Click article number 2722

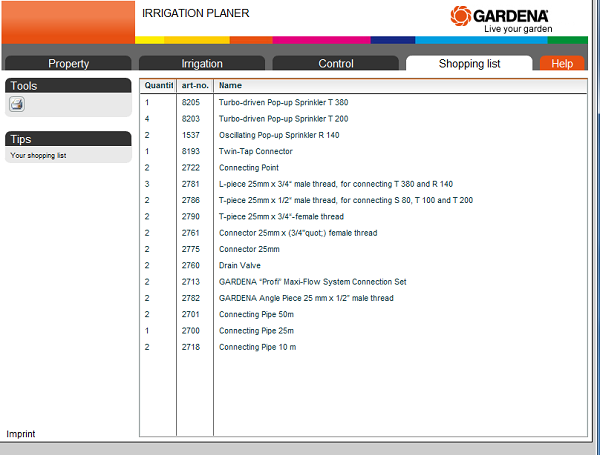(191, 168)
